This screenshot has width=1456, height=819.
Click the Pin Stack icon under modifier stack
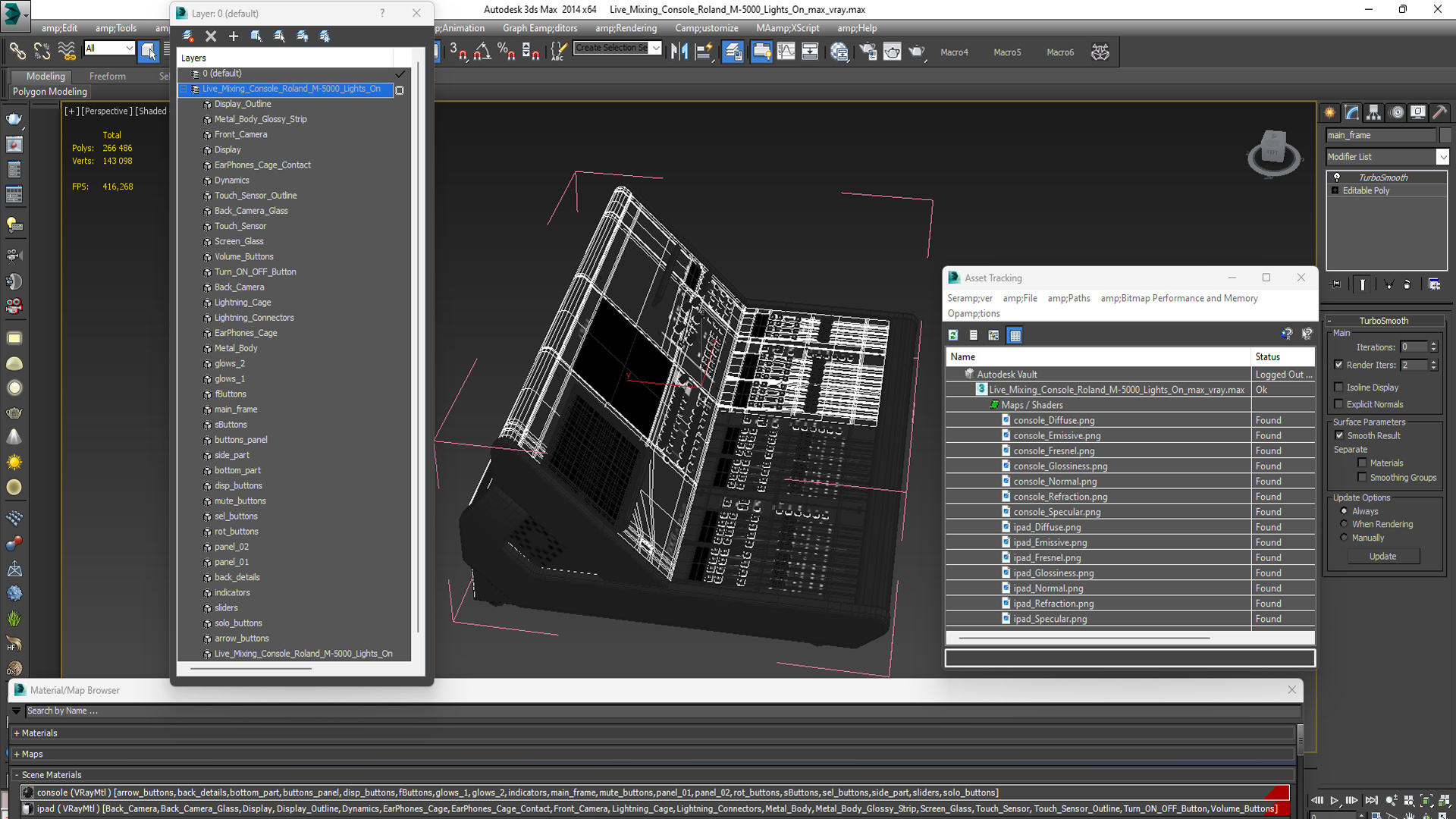tap(1336, 284)
